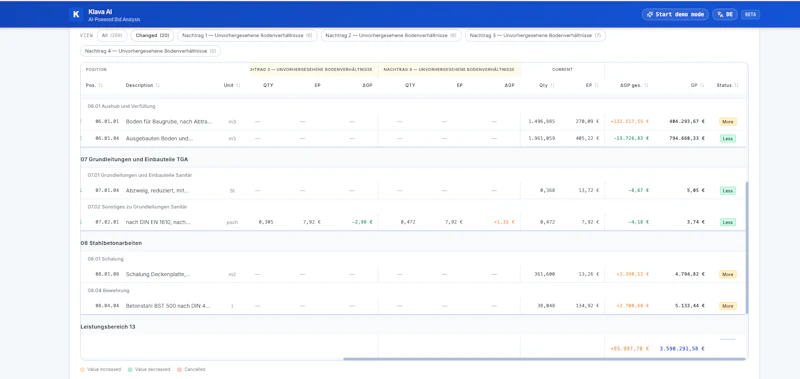This screenshot has width=800, height=379.
Task: Click the sort icon beside Unit
Action: tap(238, 85)
